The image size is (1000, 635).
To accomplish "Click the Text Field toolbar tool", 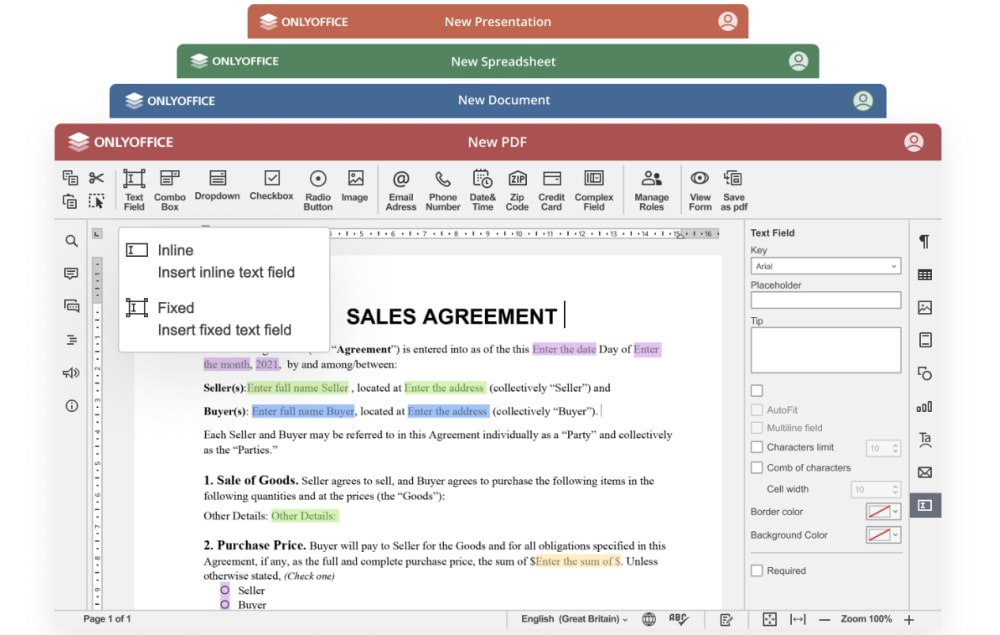I will [x=134, y=189].
